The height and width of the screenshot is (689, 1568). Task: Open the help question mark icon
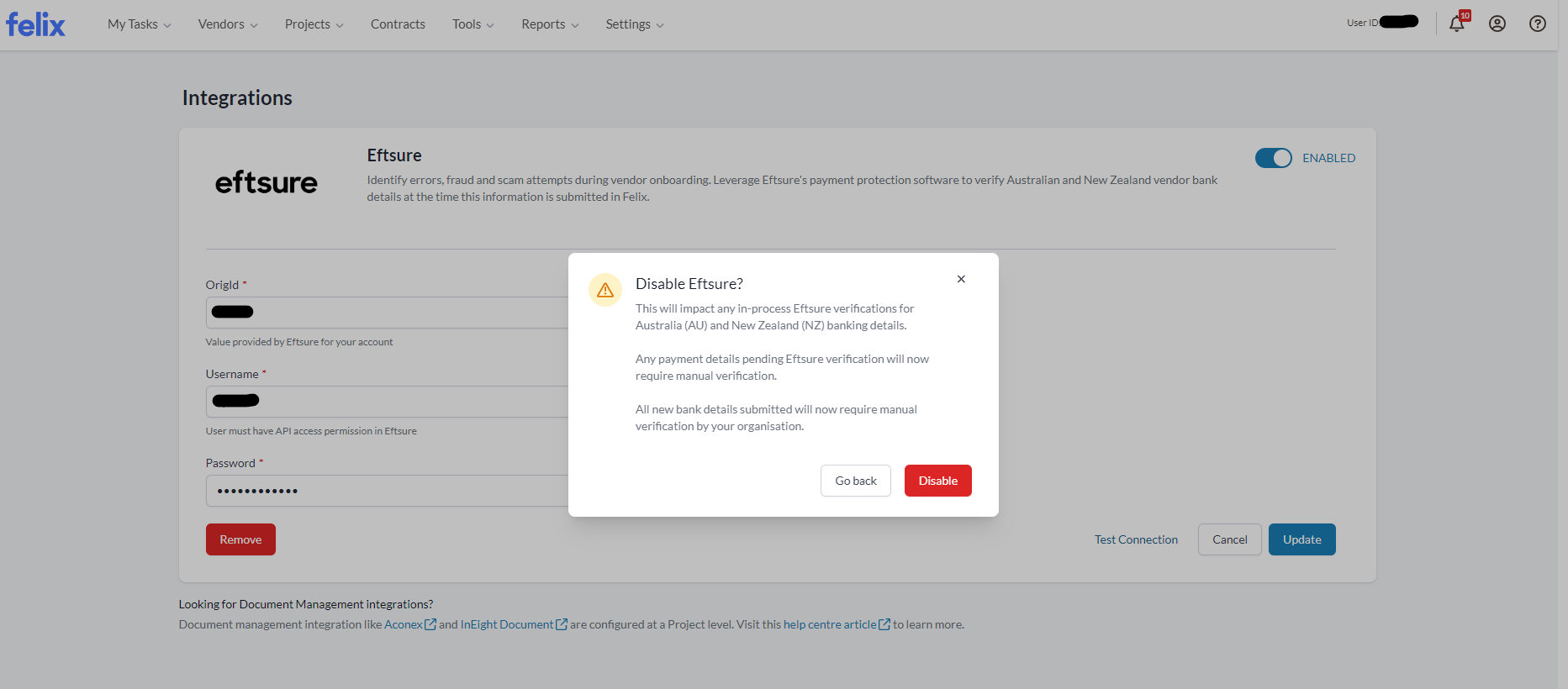click(x=1538, y=24)
